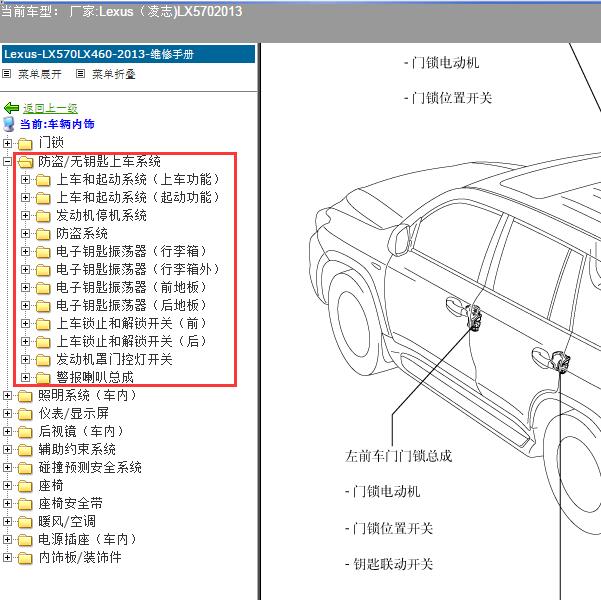Image resolution: width=601 pixels, height=600 pixels.
Task: Click the 菜单展开 button text
Action: point(39,74)
